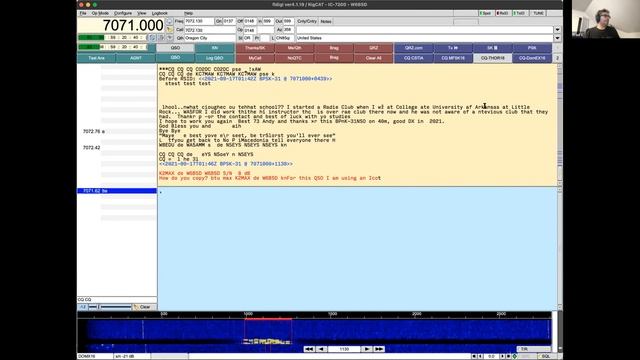Open the Logbook menu
The height and width of the screenshot is (360, 640).
tap(160, 13)
